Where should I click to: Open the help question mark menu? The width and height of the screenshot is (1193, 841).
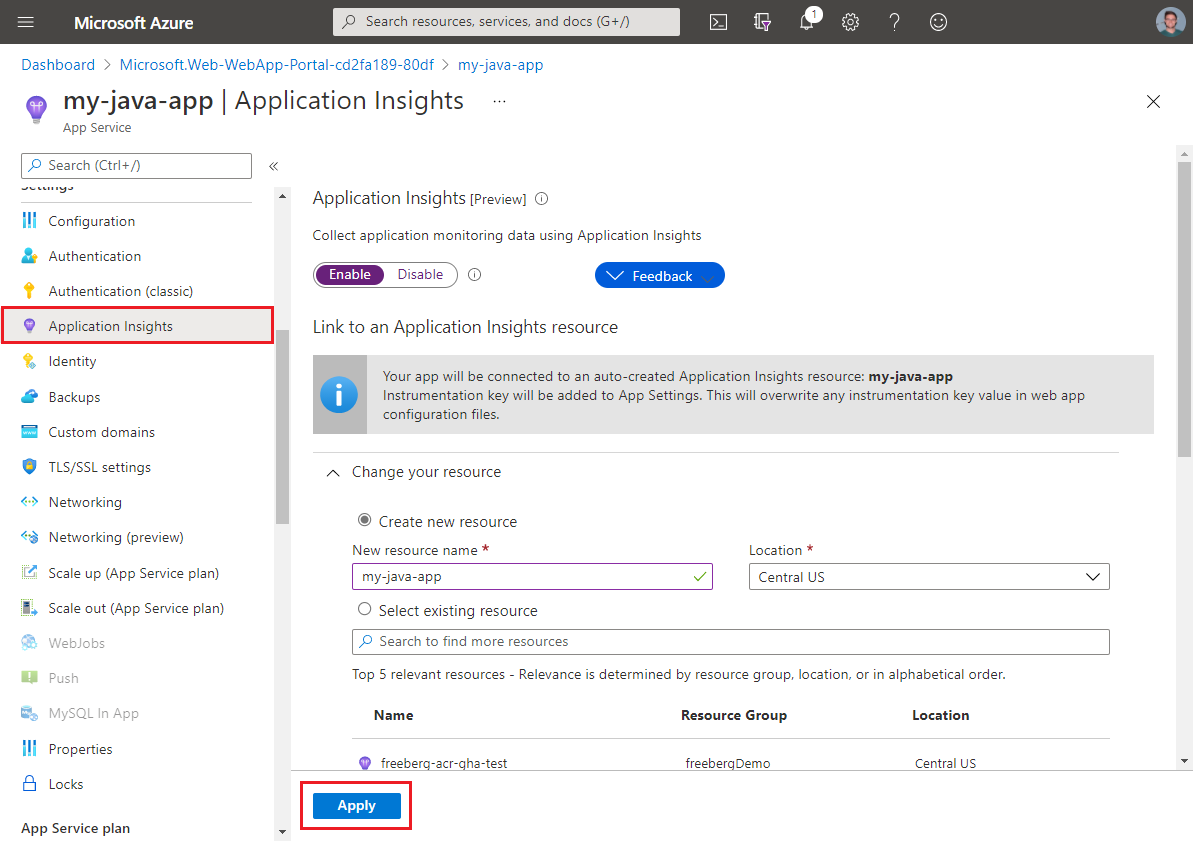click(894, 21)
